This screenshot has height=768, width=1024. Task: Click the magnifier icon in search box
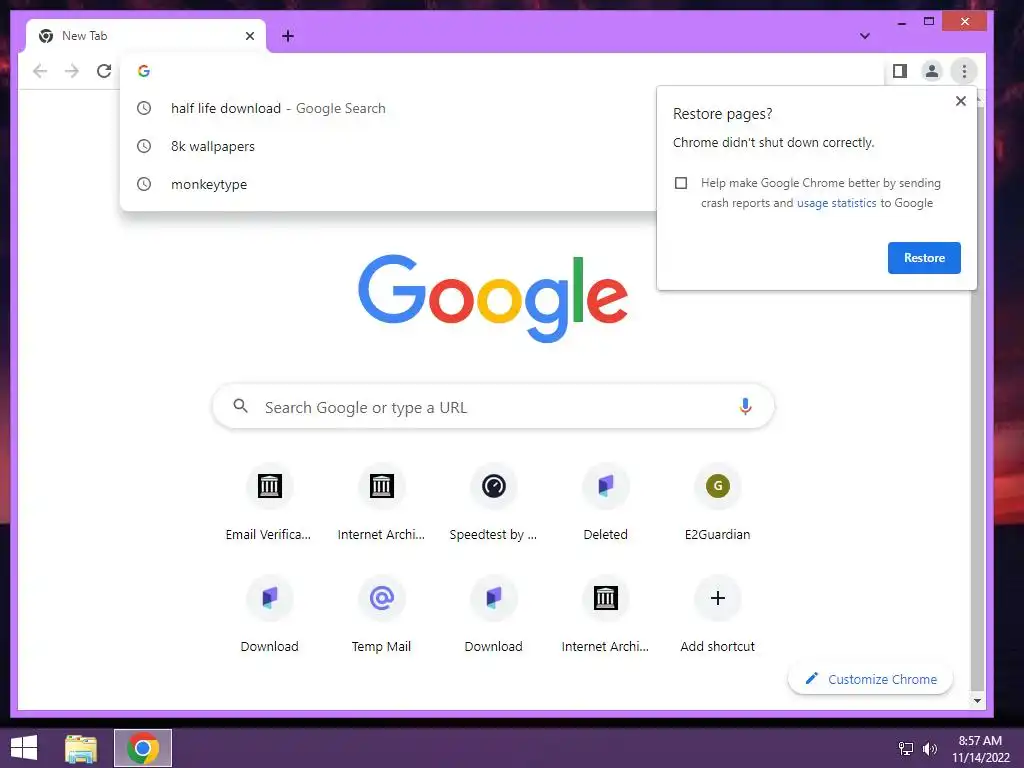point(240,406)
